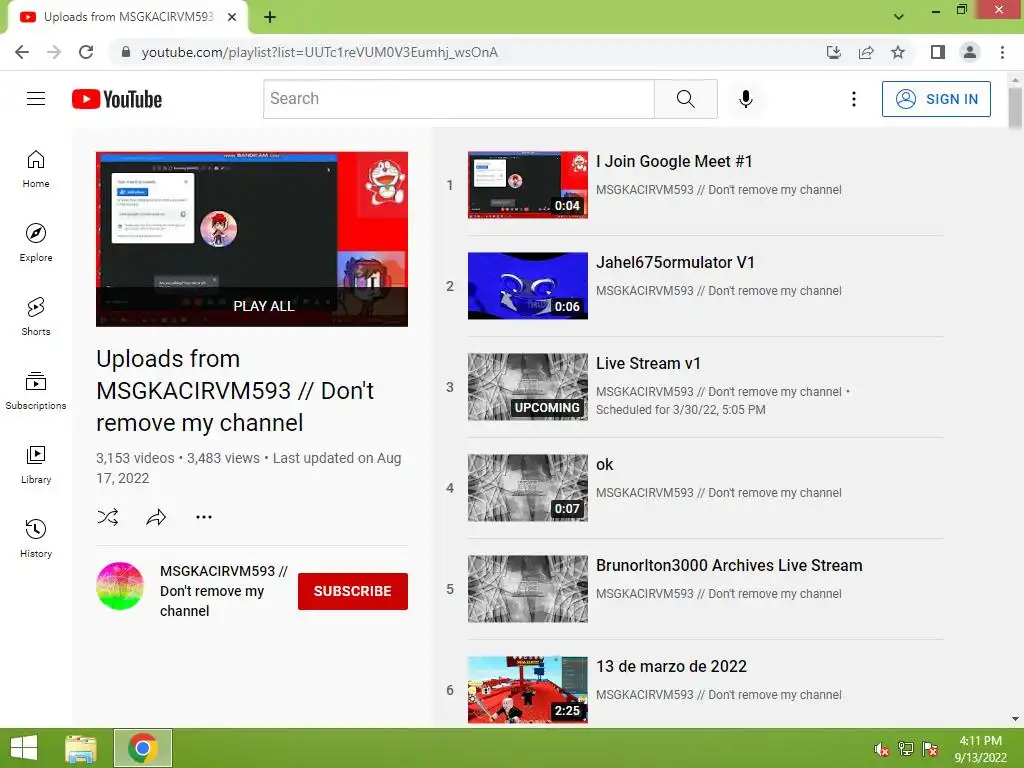Select the Uploads from MSGKACIRVM593 tab
Image resolution: width=1024 pixels, height=768 pixels.
(128, 17)
